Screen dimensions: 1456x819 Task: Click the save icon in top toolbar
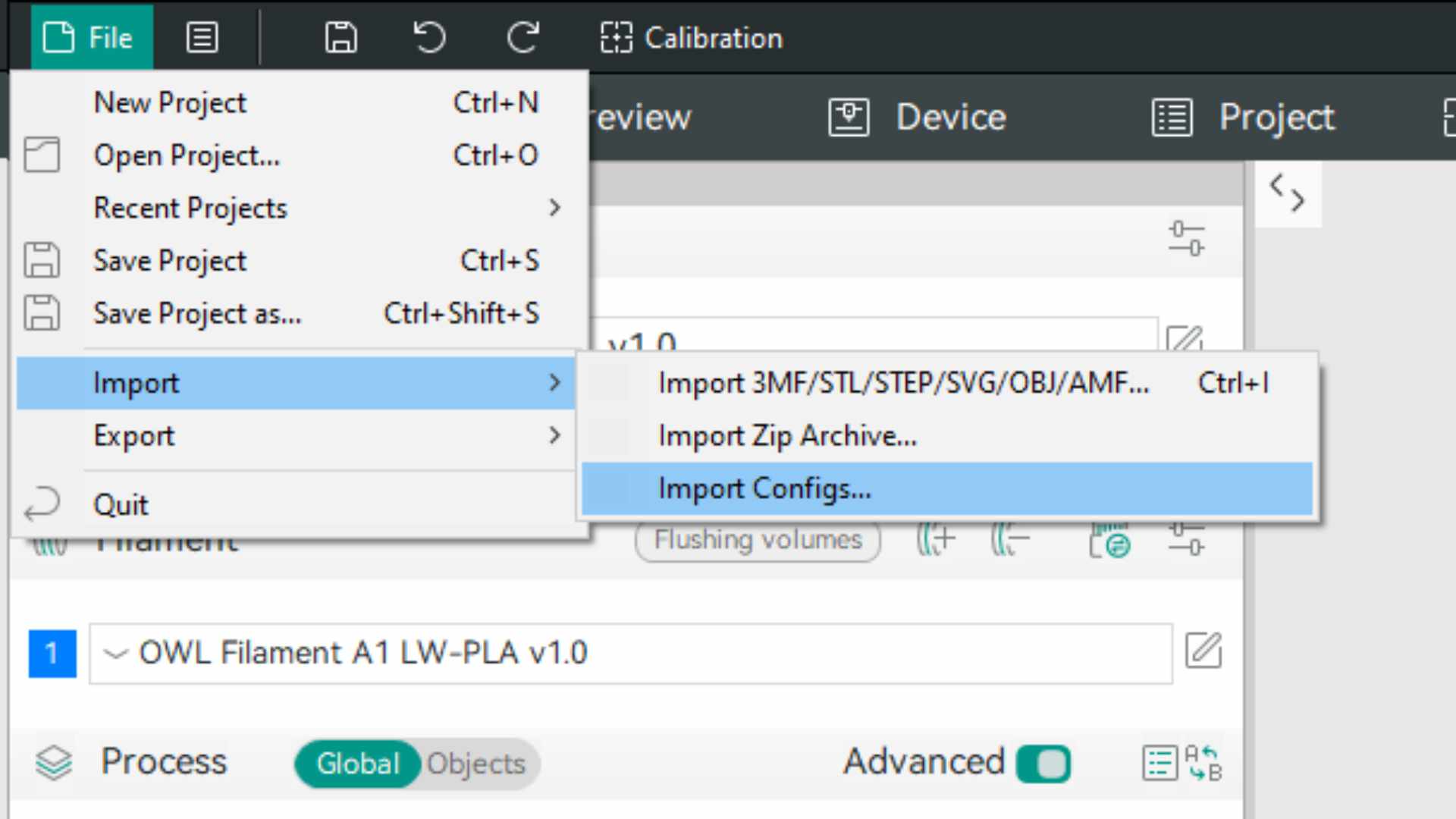(x=340, y=37)
